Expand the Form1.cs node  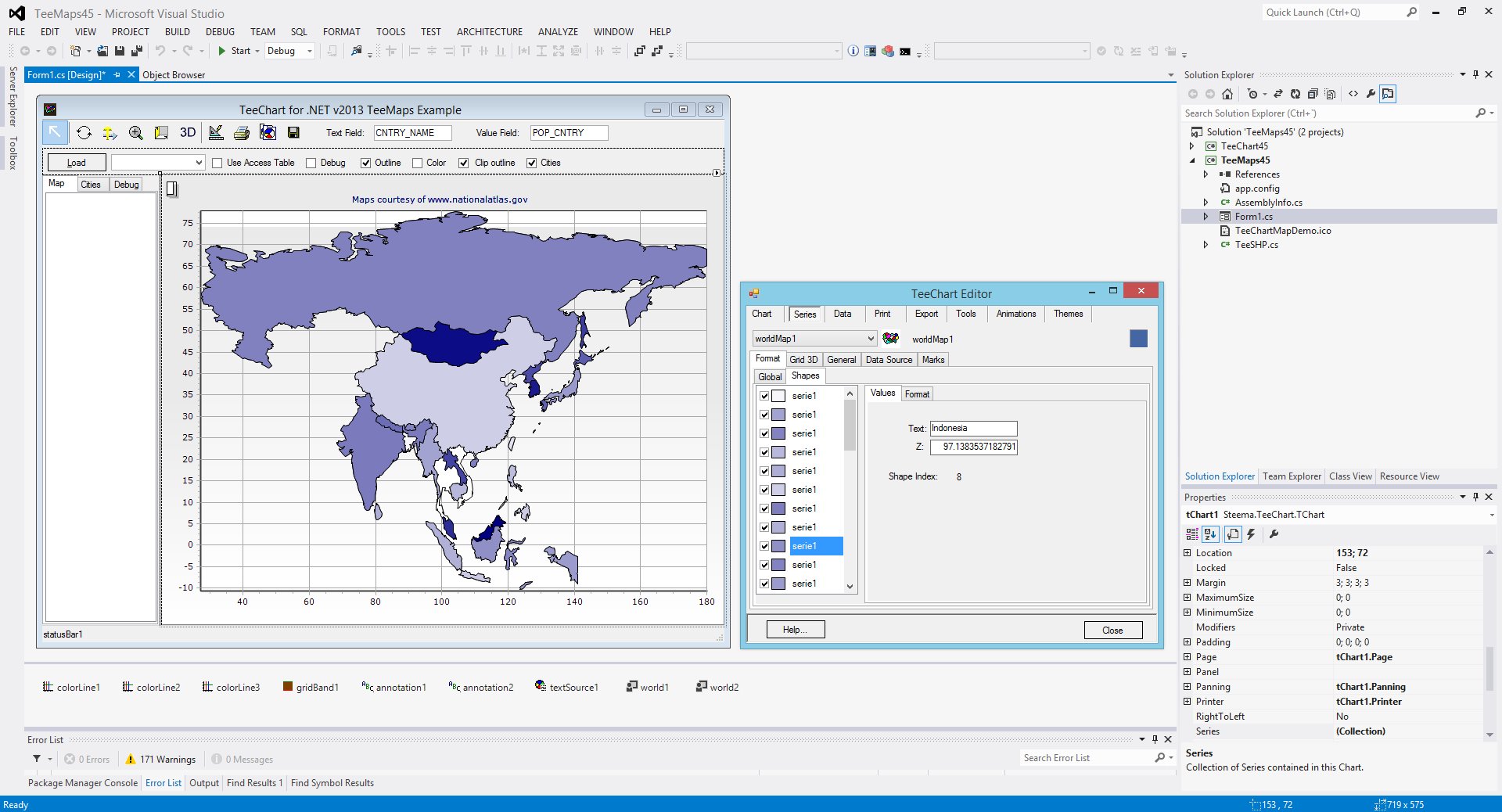[1206, 217]
